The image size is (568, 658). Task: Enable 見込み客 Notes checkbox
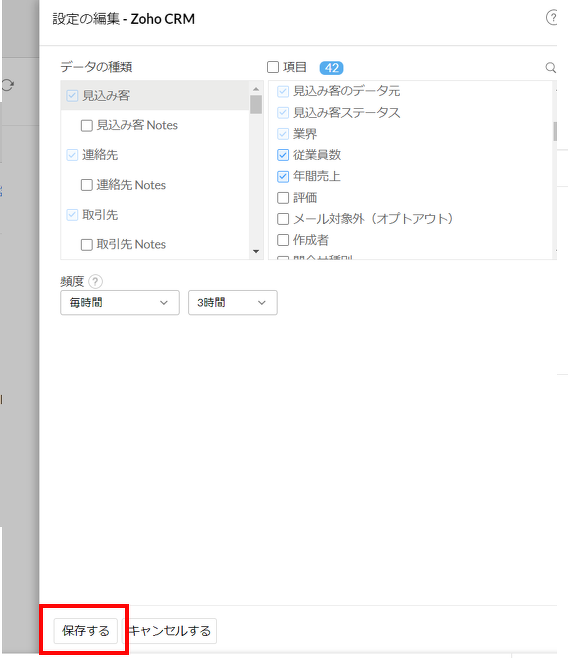click(x=86, y=125)
